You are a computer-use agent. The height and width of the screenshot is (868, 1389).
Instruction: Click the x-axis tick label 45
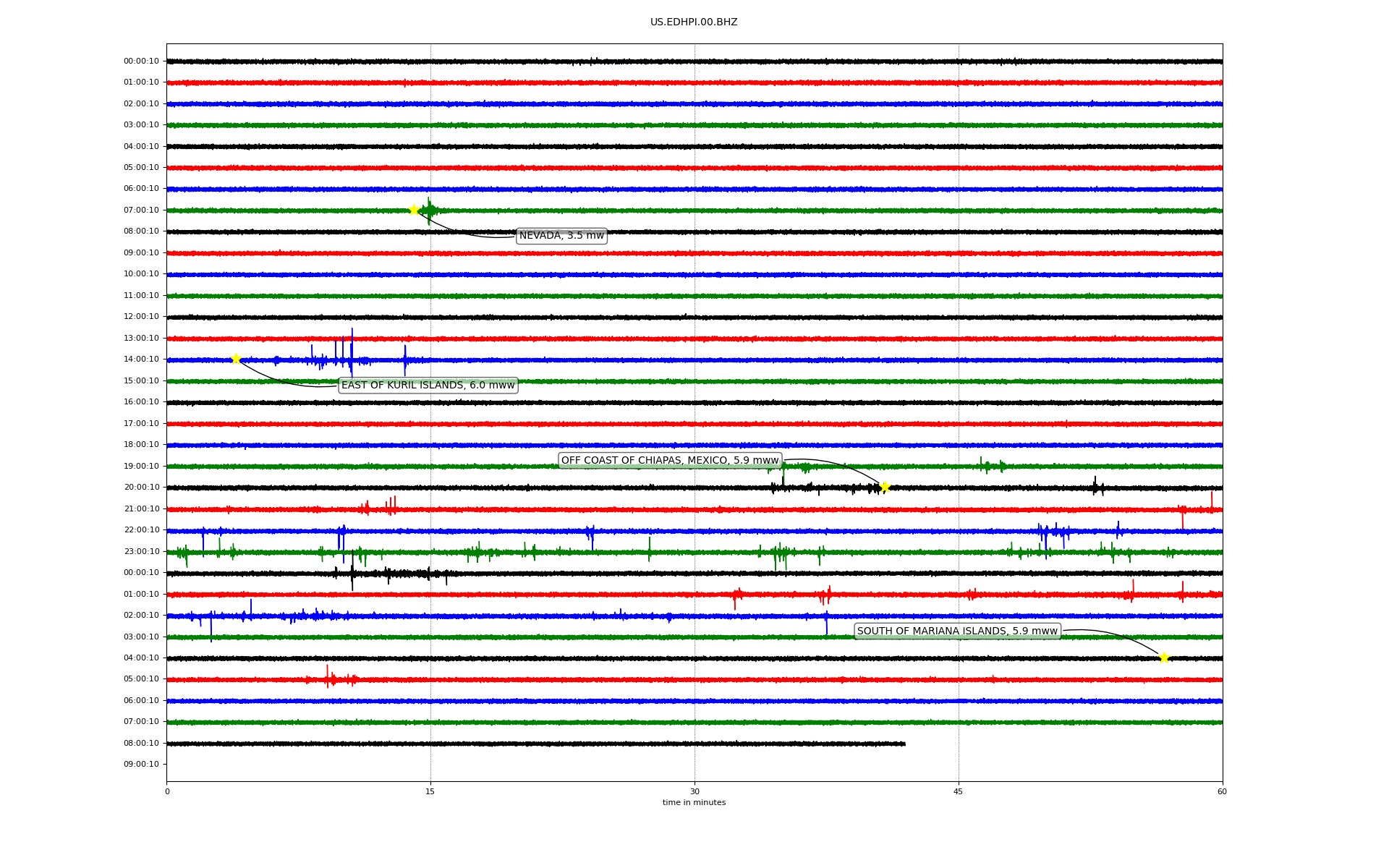tap(959, 791)
